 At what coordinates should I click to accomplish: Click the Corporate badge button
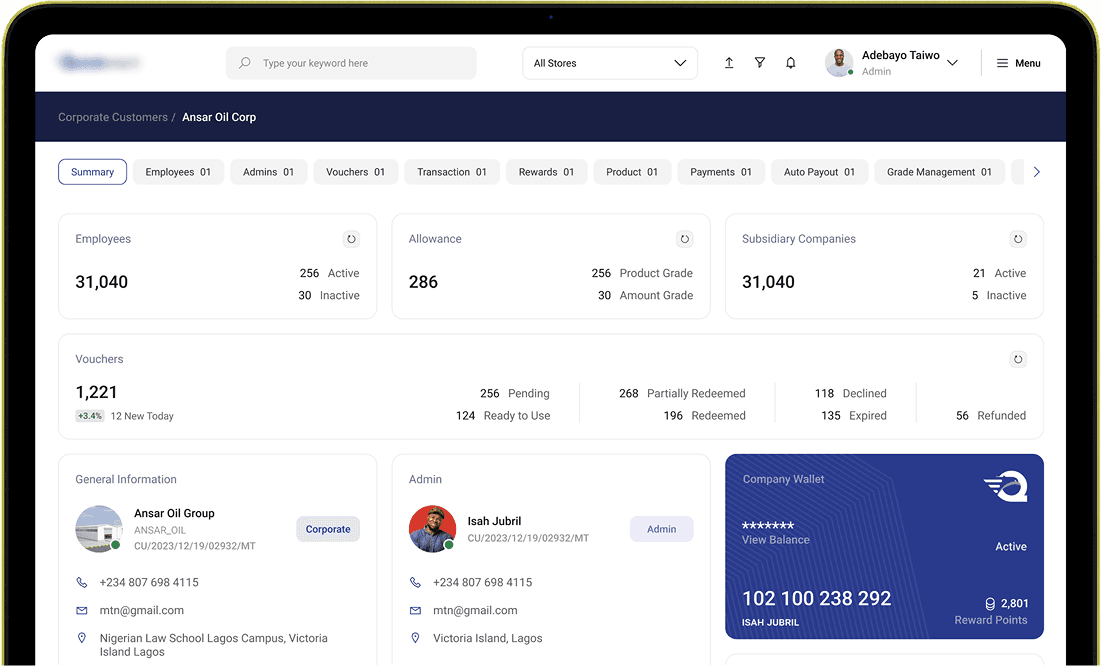coord(328,529)
